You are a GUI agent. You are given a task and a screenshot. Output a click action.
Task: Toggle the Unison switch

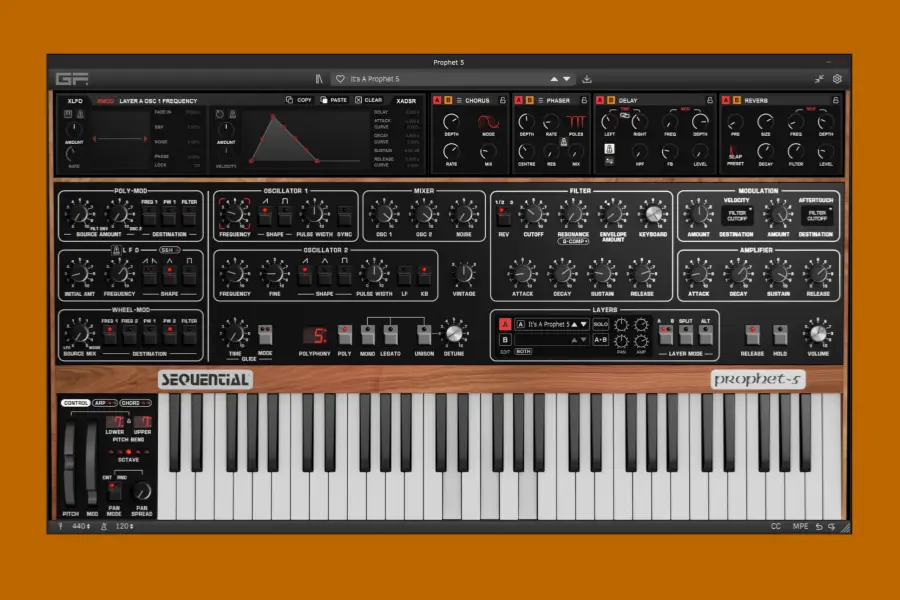click(x=424, y=335)
